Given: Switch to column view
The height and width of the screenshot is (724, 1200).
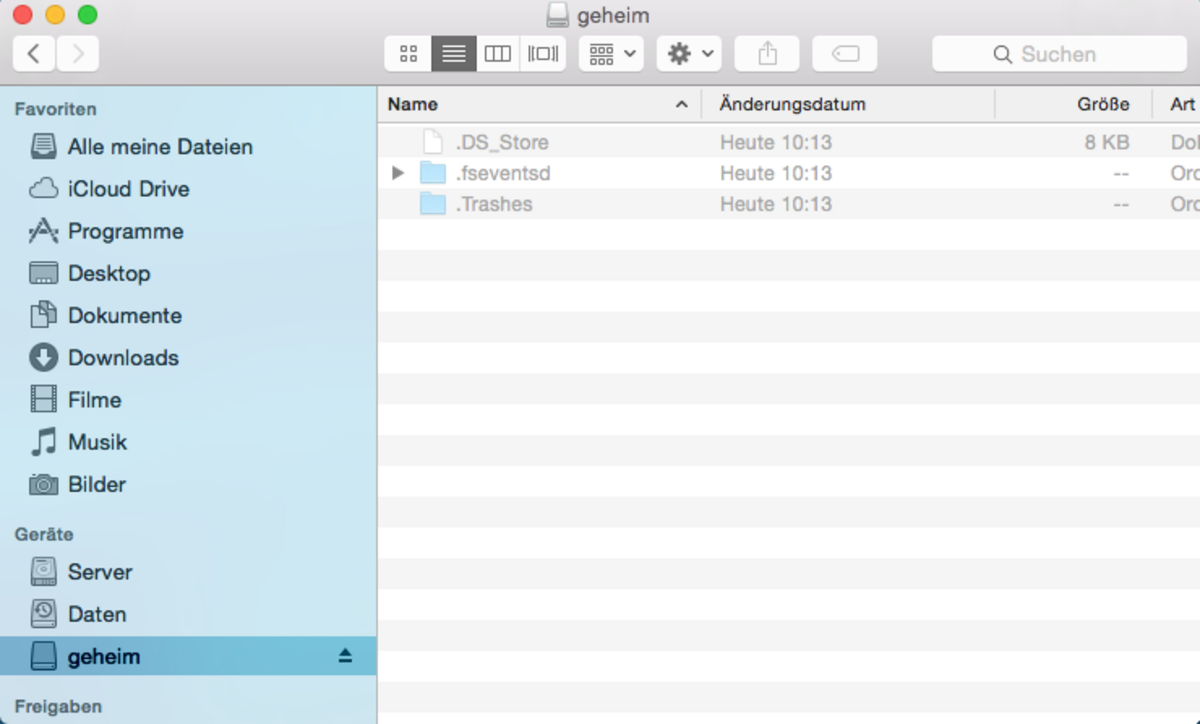Looking at the screenshot, I should tap(498, 54).
